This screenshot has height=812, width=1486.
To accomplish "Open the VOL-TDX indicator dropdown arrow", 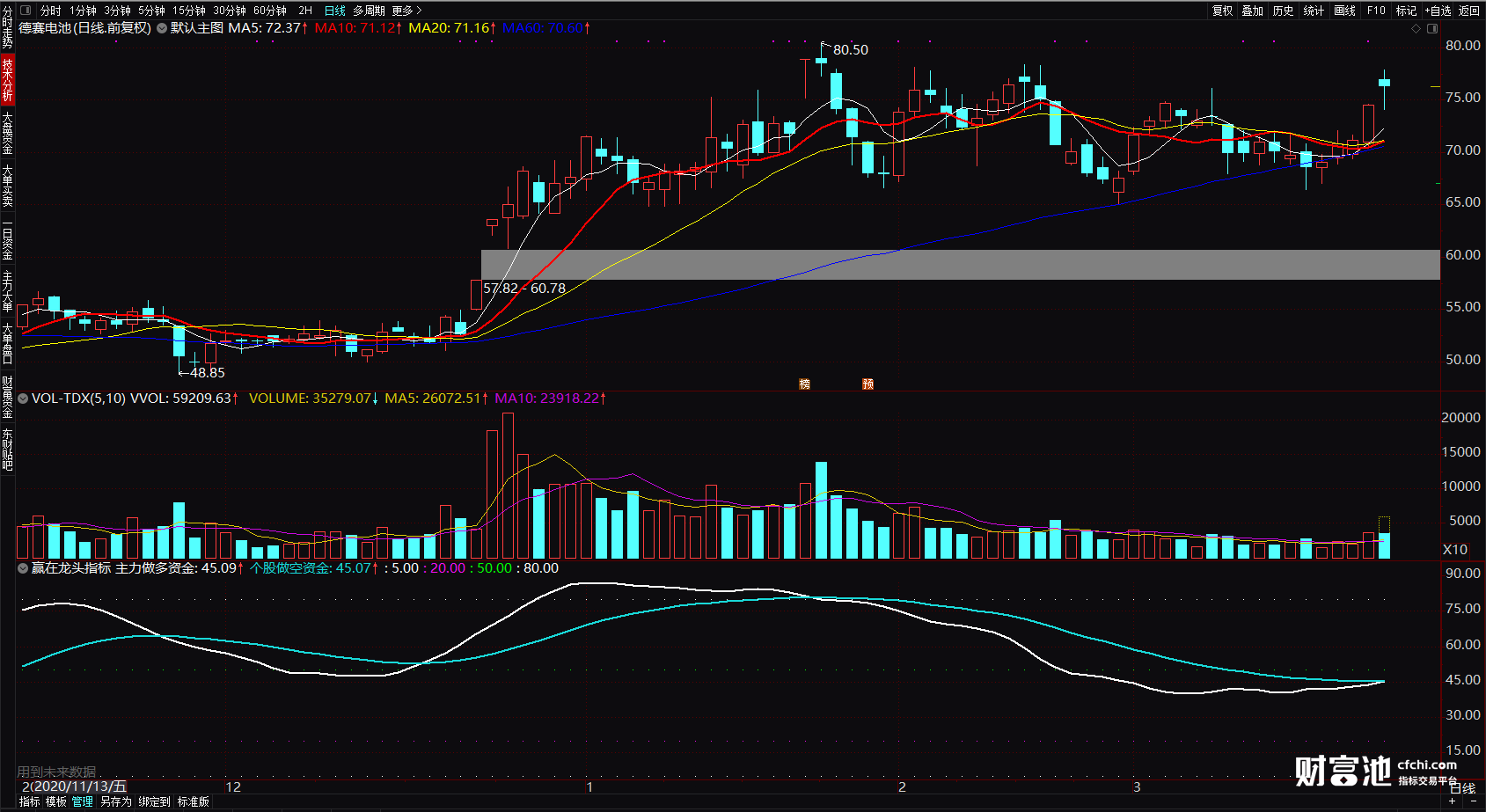I will pyautogui.click(x=23, y=399).
